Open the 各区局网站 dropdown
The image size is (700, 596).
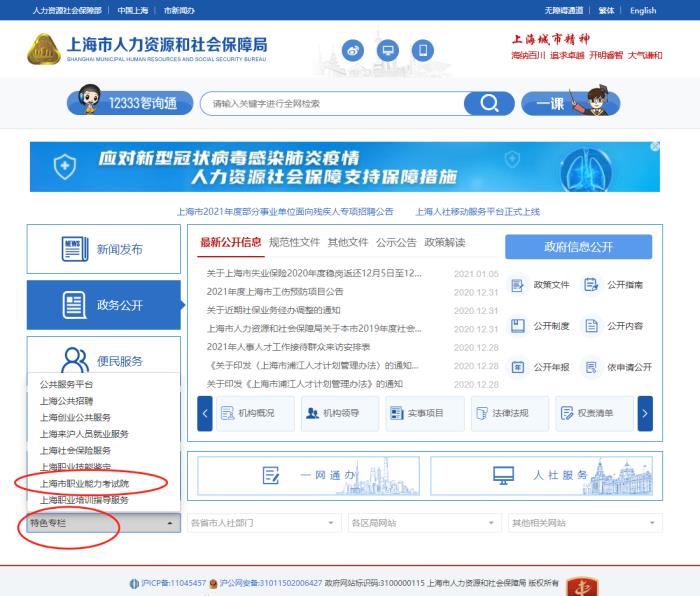pyautogui.click(x=423, y=523)
